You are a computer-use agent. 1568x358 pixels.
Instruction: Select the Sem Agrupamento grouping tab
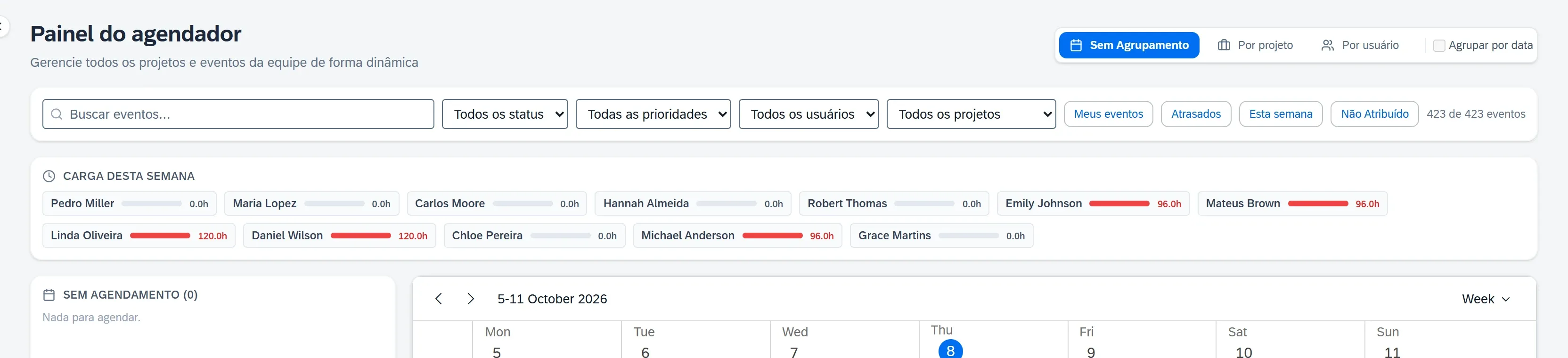tap(1129, 46)
